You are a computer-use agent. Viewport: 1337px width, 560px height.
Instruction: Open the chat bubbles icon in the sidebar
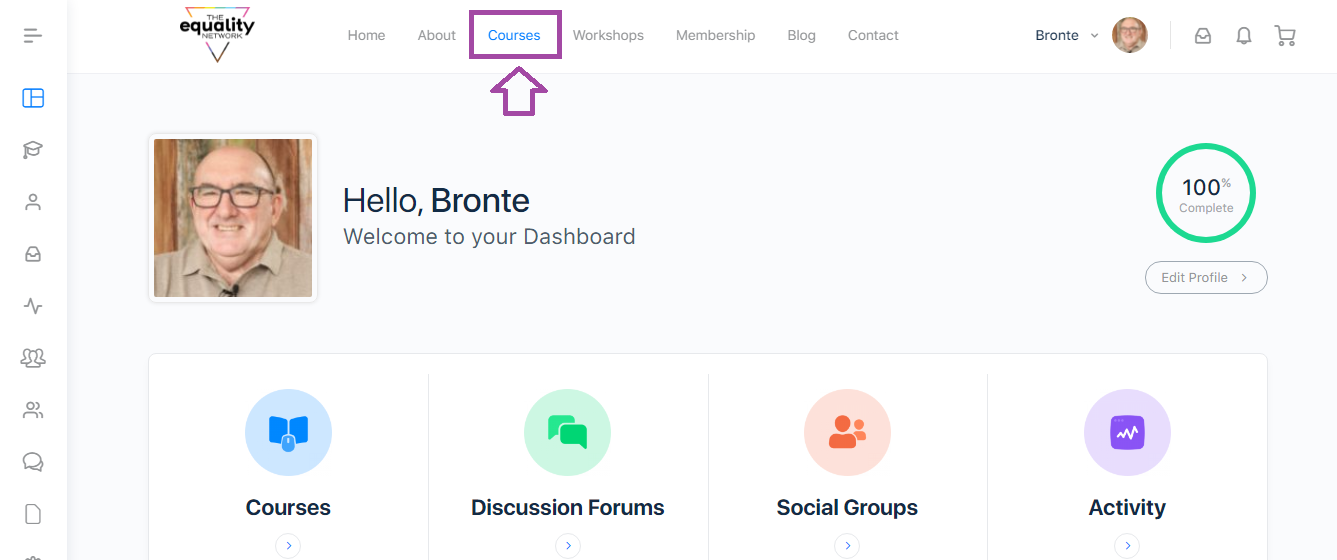pos(33,462)
